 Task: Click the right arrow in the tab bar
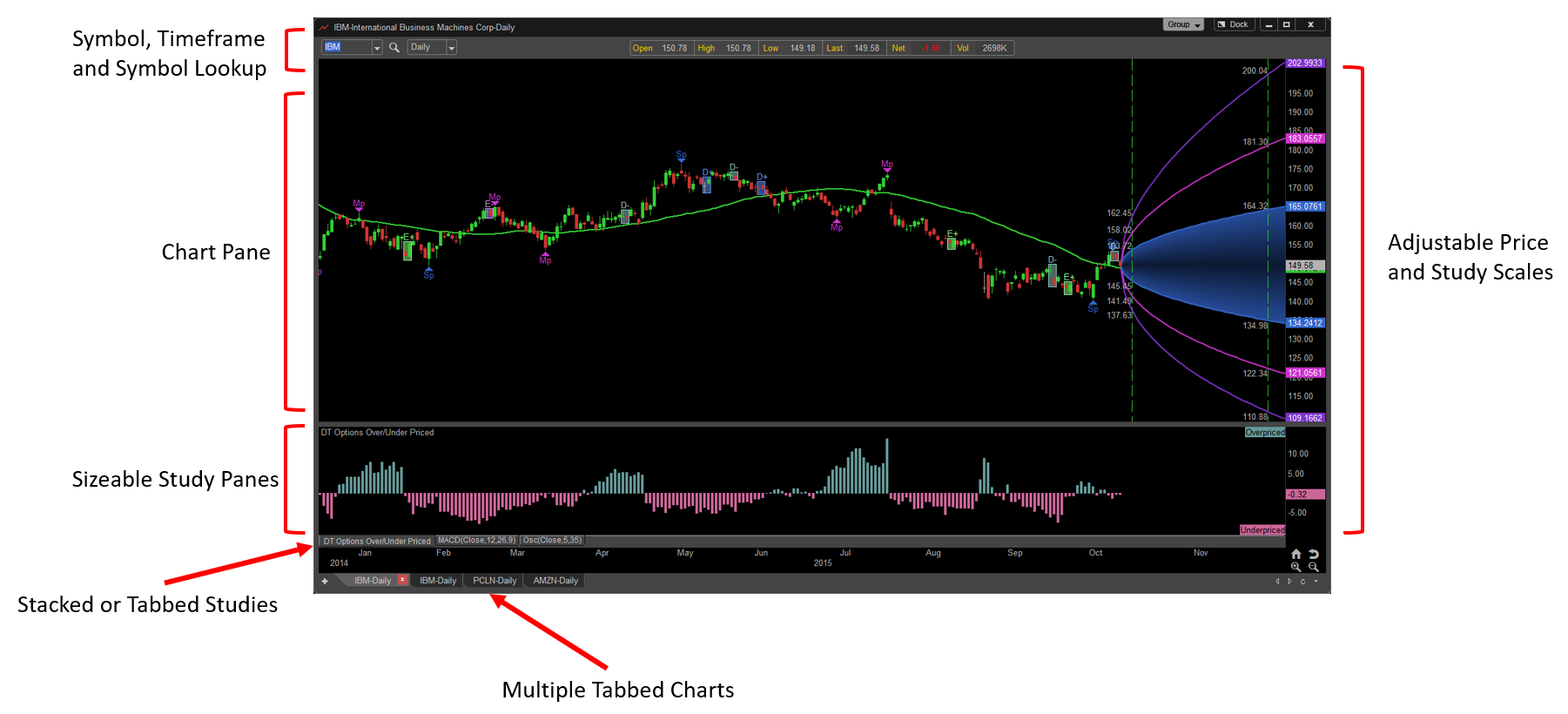(1289, 581)
